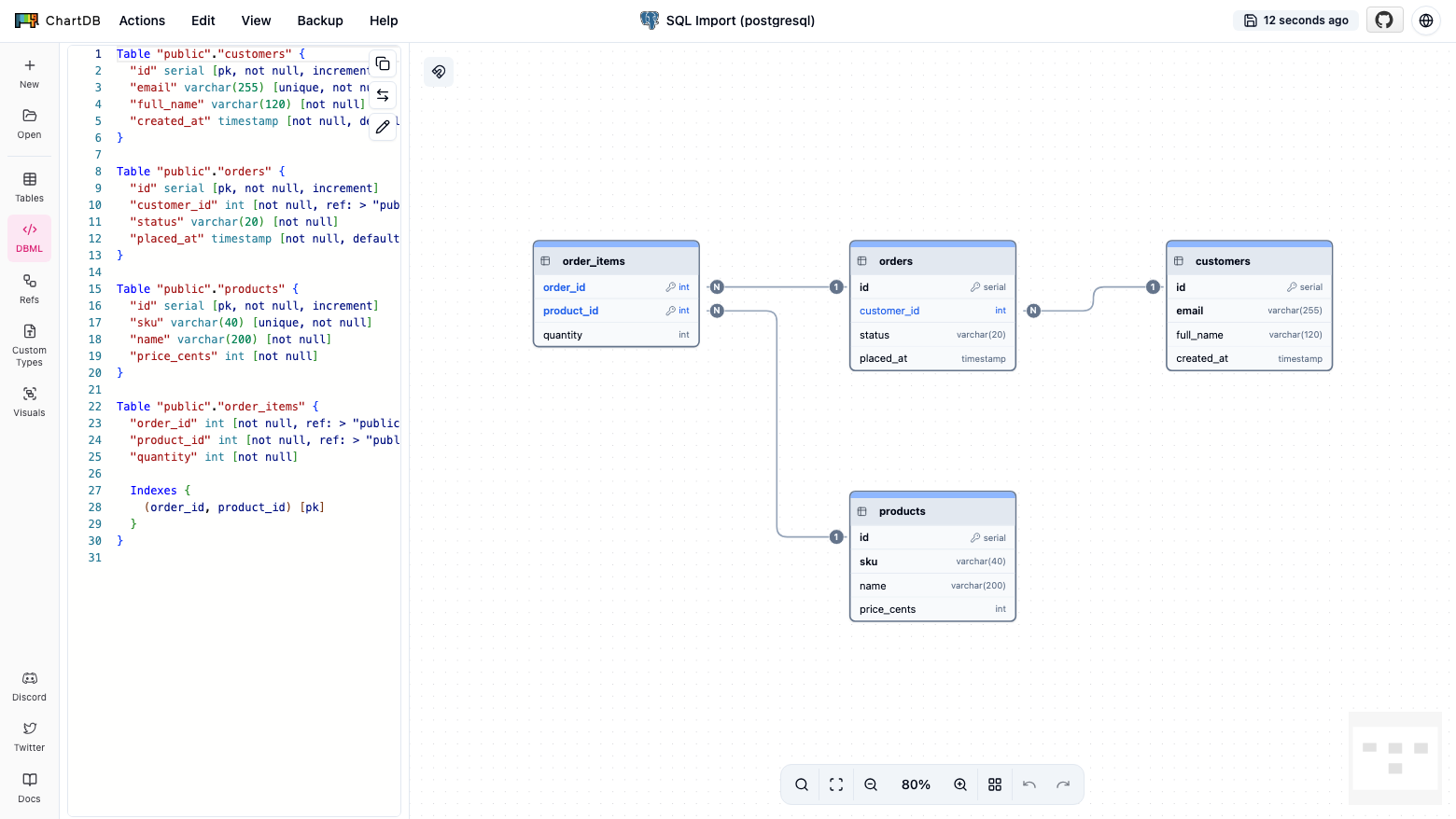The width and height of the screenshot is (1456, 819).
Task: Click the minimap in the canvas corner
Action: coord(1395,757)
